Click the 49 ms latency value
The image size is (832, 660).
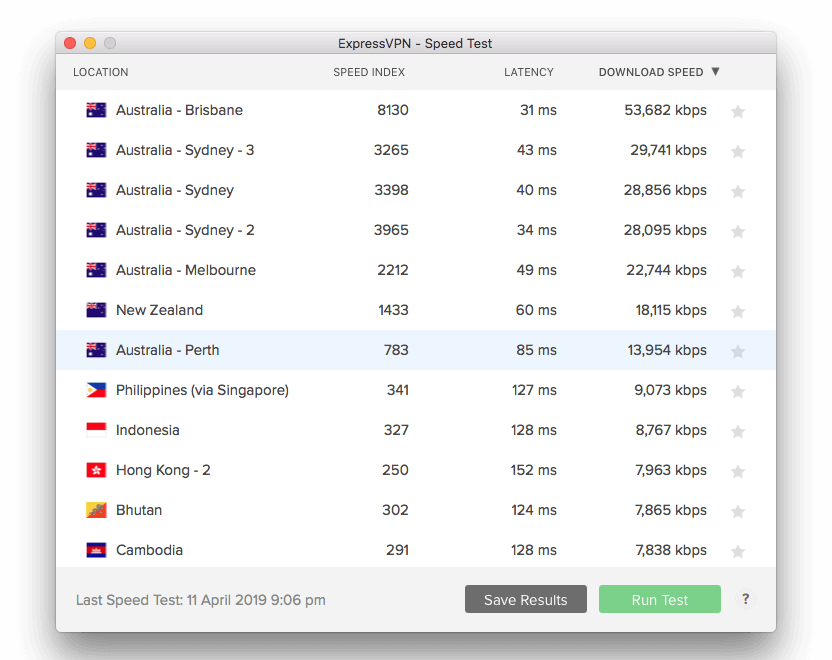(536, 270)
